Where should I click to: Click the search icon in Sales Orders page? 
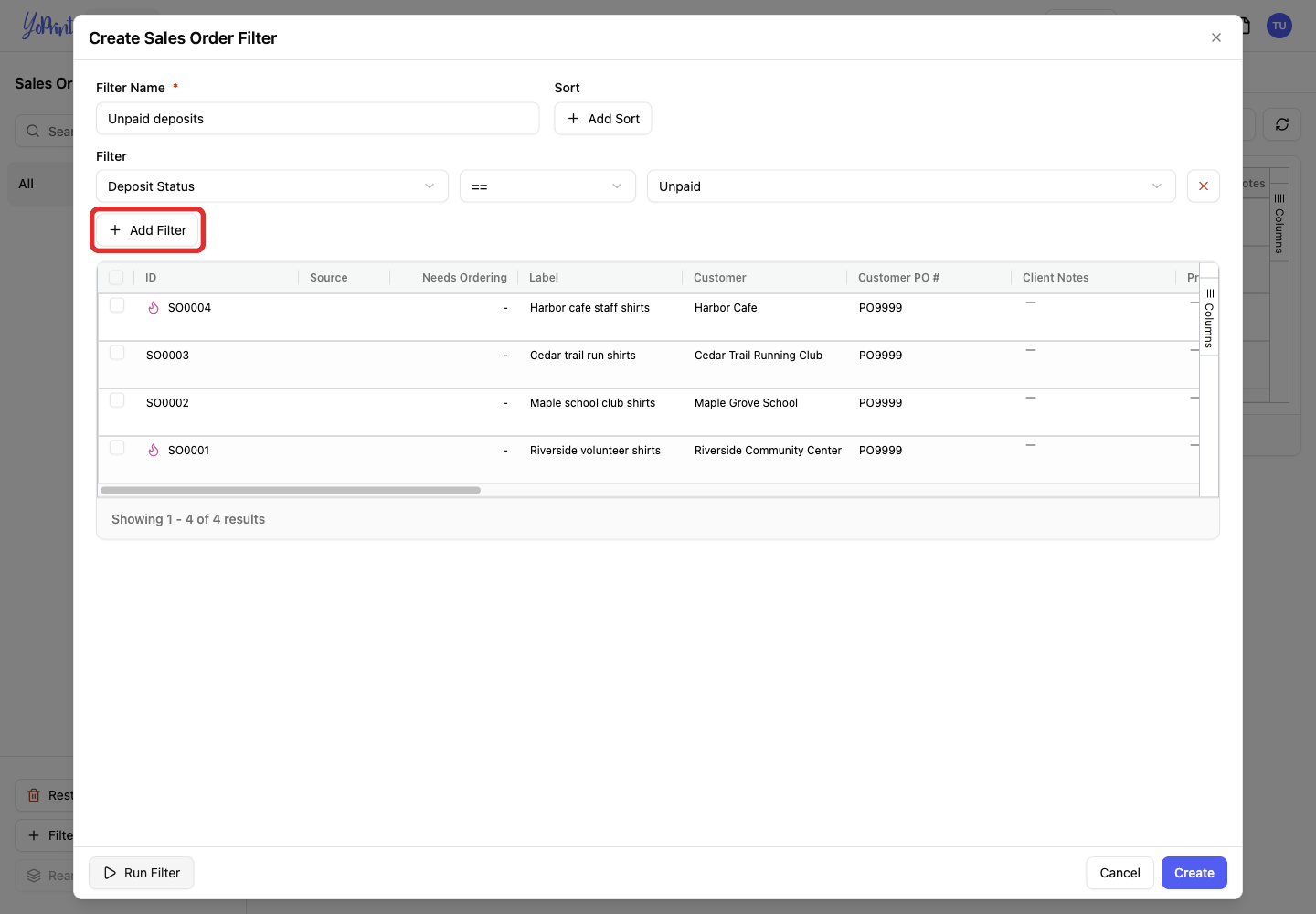pyautogui.click(x=33, y=131)
